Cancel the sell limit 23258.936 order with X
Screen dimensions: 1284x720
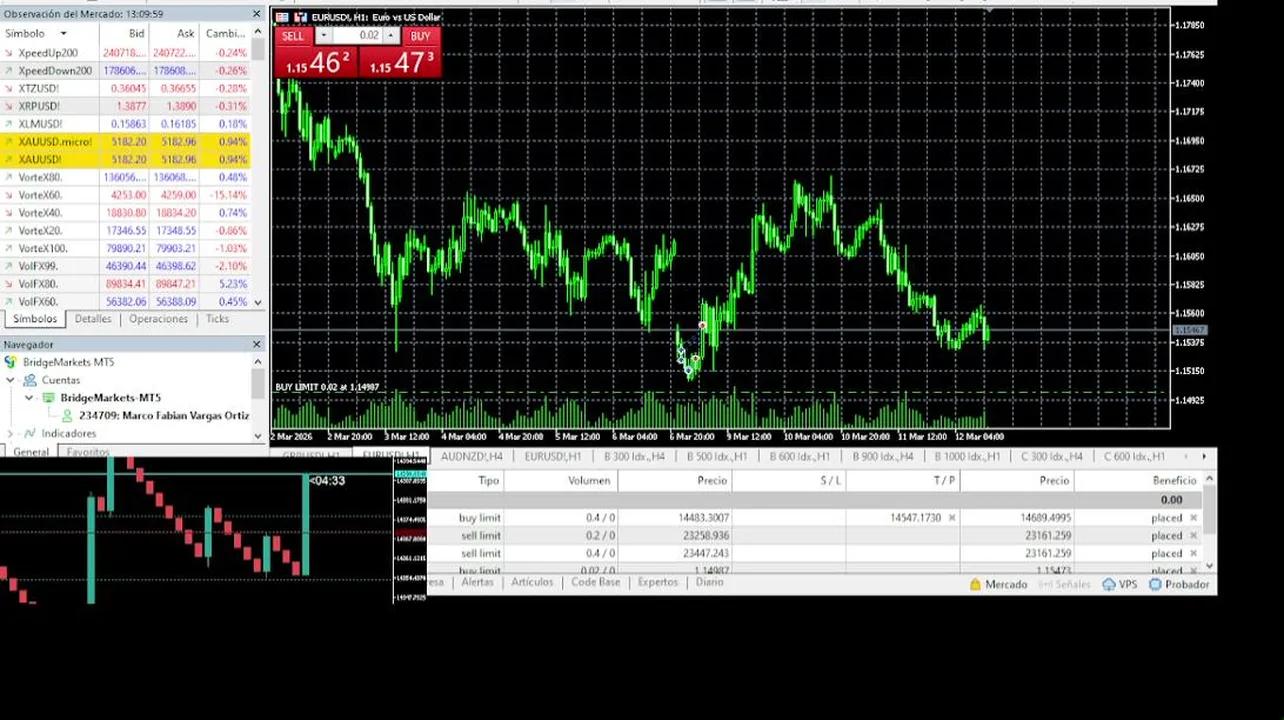point(1193,536)
